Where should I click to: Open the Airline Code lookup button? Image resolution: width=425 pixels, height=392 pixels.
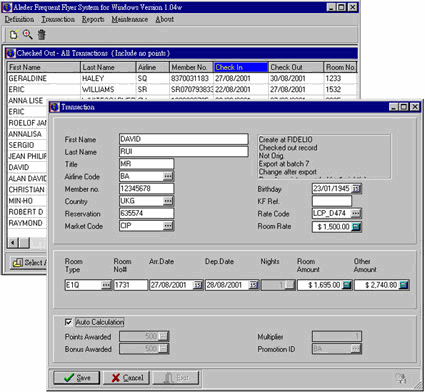click(x=168, y=176)
